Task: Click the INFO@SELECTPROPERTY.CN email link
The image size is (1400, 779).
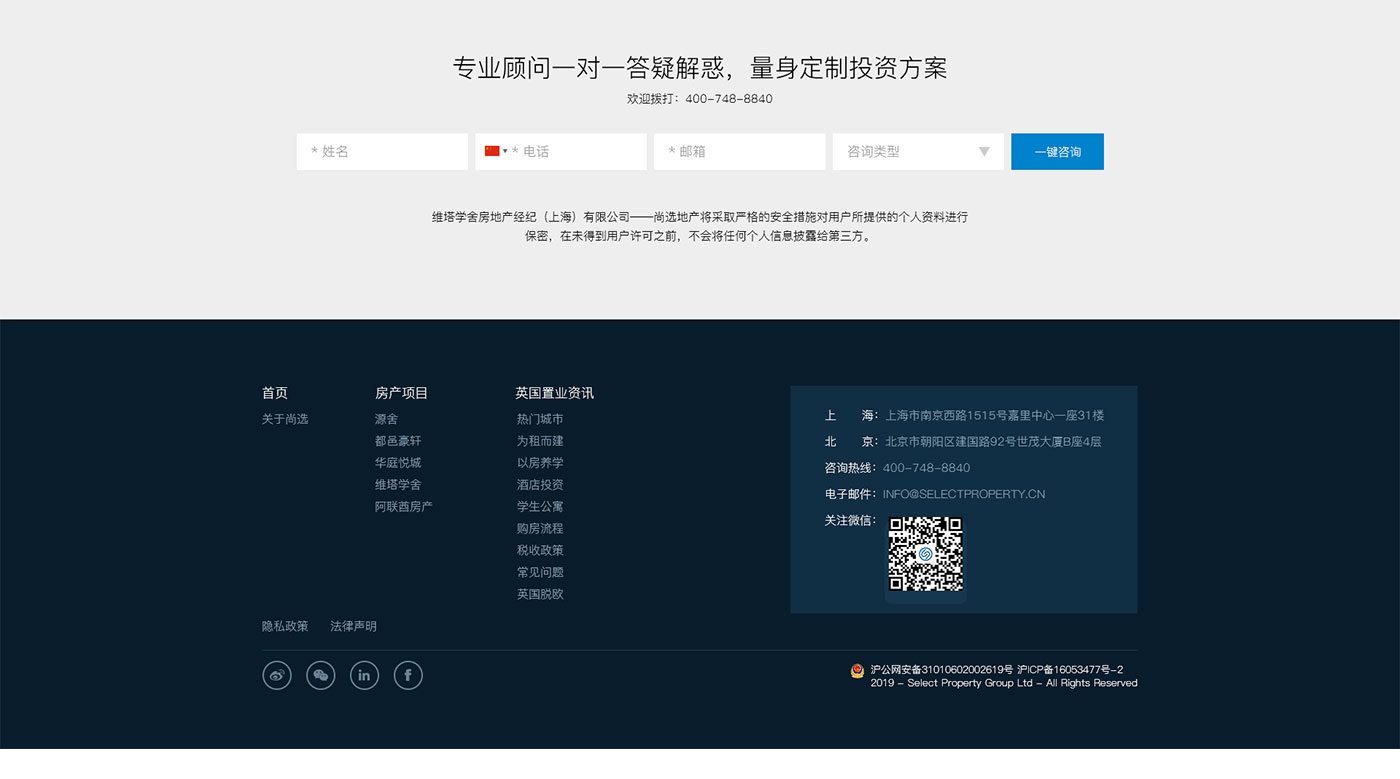Action: [x=963, y=494]
